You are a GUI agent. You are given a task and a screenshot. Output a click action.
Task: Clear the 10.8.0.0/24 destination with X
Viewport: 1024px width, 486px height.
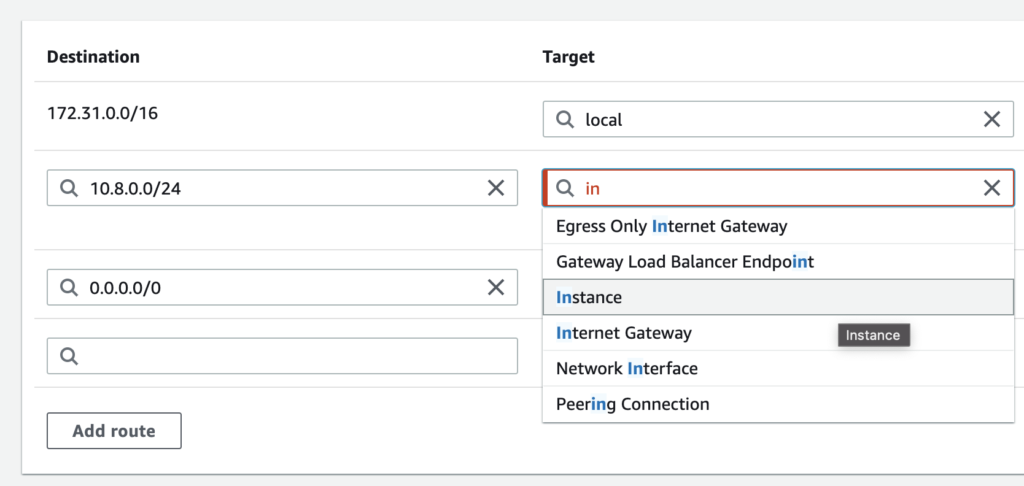(x=496, y=188)
